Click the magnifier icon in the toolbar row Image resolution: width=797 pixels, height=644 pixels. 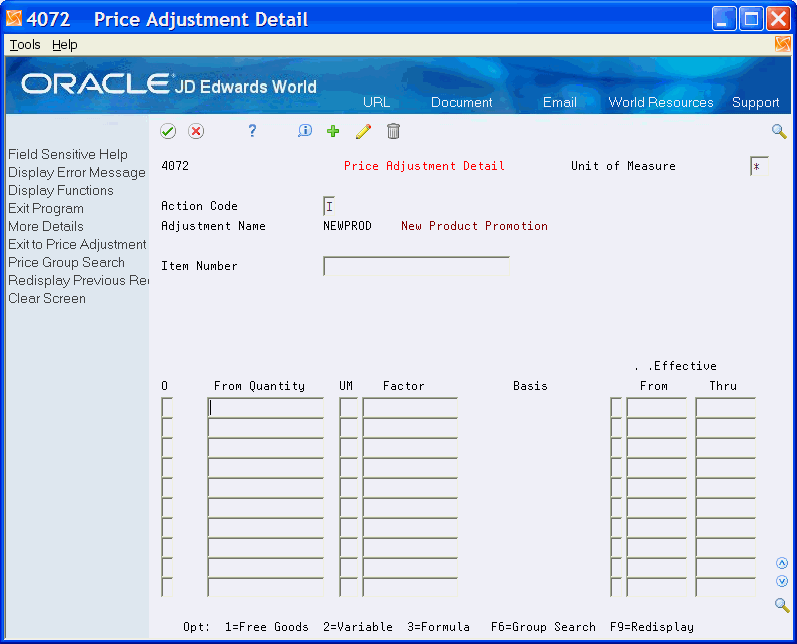[x=779, y=131]
